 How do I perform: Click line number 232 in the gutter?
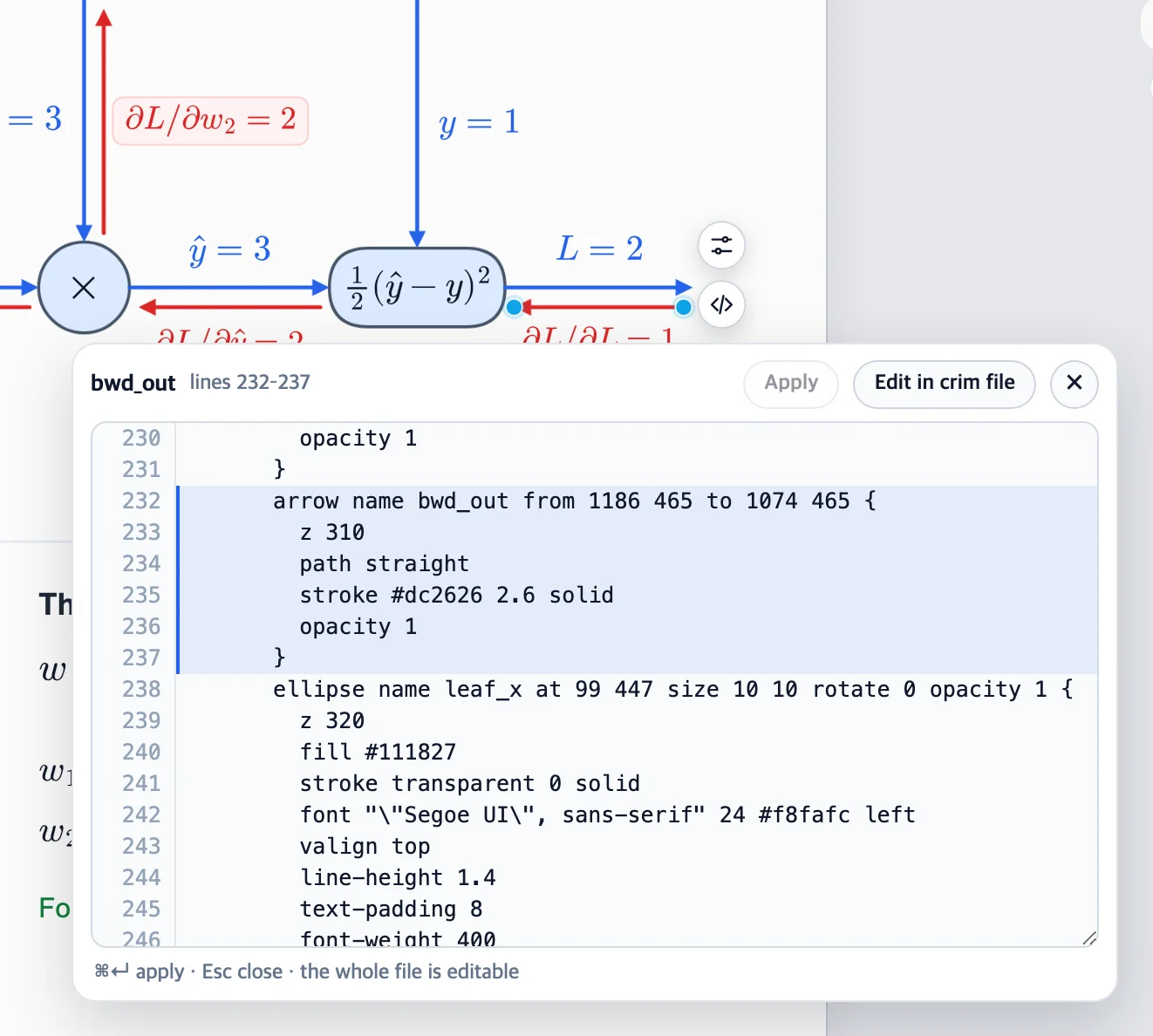[x=141, y=501]
